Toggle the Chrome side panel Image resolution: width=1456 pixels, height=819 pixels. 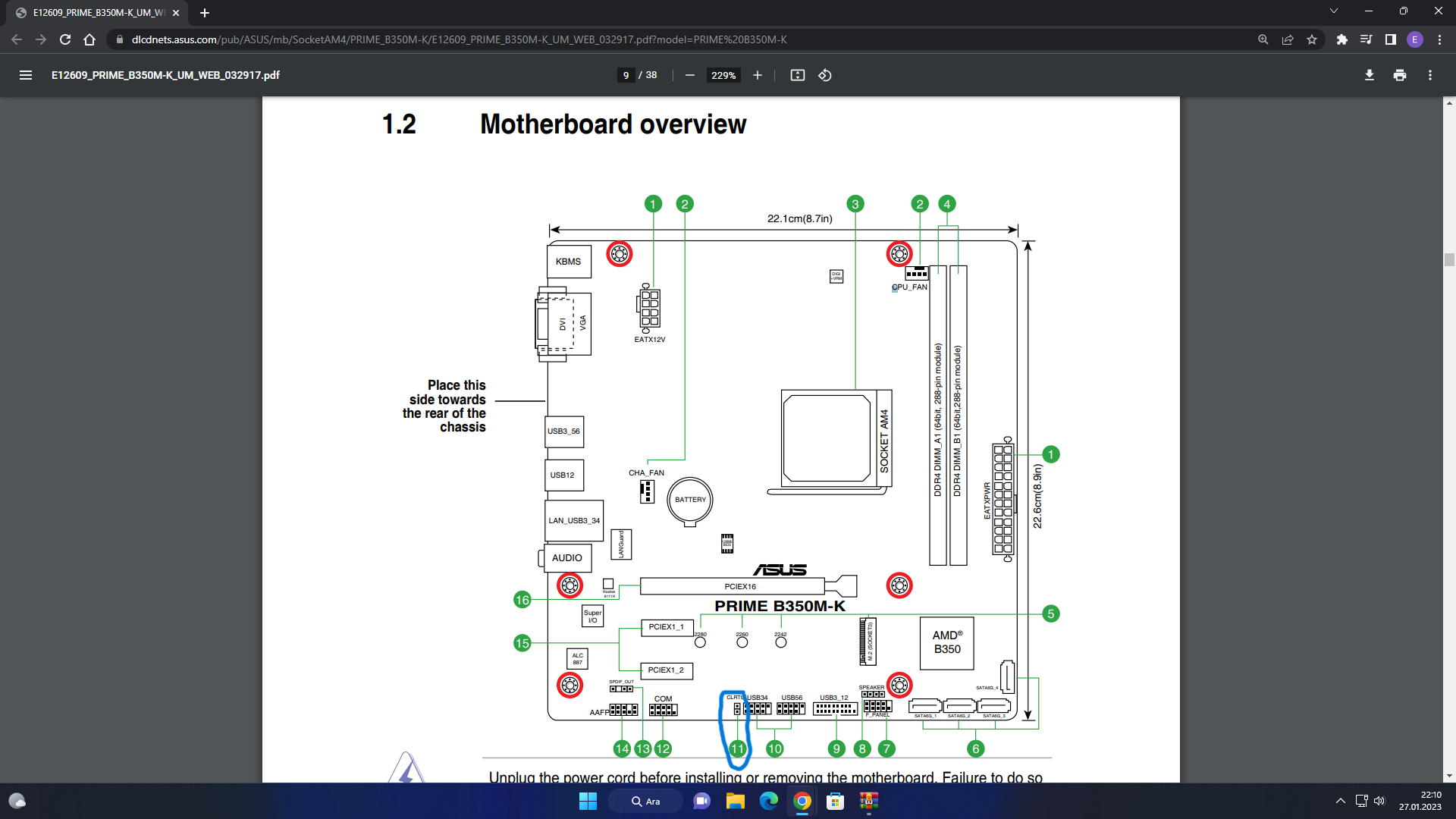(1390, 39)
